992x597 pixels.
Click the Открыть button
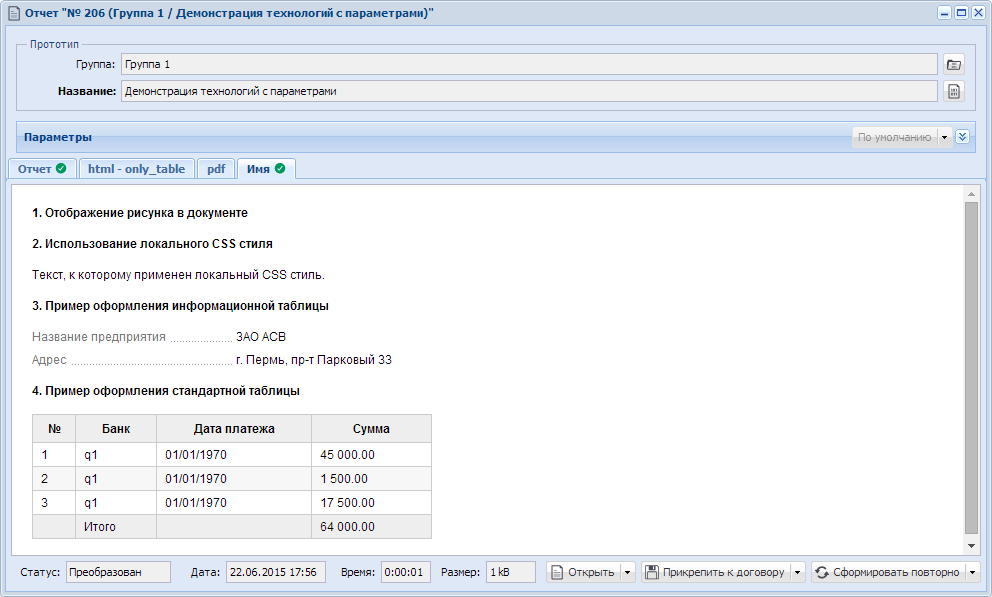point(583,572)
